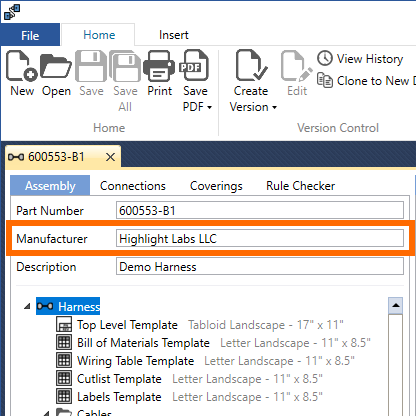The image size is (416, 416).
Task: Close the 600553-B1 document tab
Action: tap(110, 157)
